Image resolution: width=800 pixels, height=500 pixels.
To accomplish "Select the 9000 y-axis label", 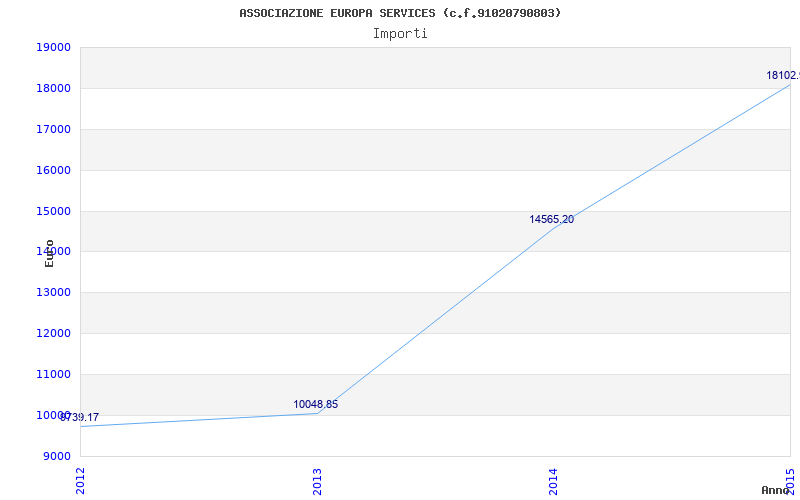I will tap(56, 456).
